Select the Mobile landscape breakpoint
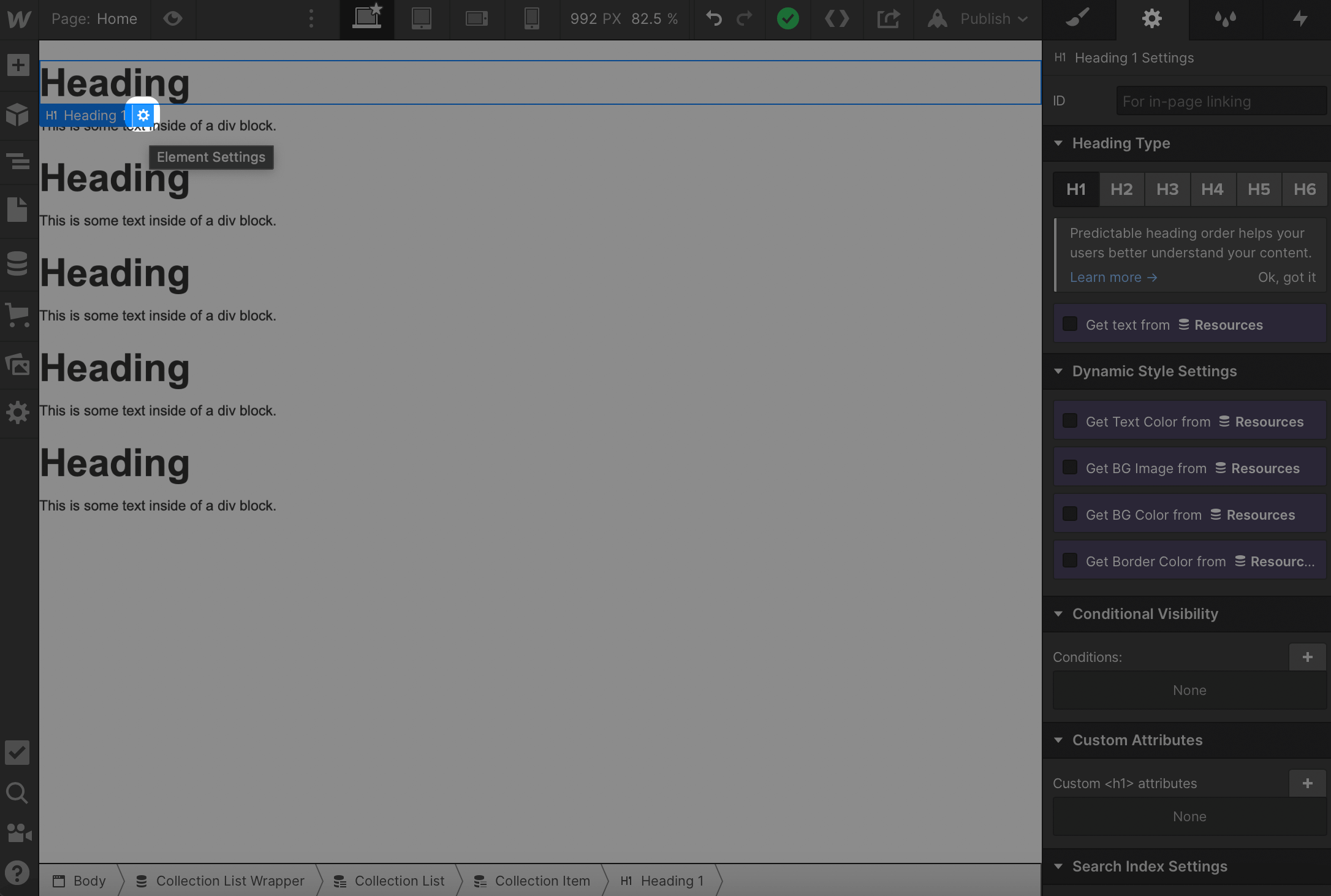 tap(477, 19)
